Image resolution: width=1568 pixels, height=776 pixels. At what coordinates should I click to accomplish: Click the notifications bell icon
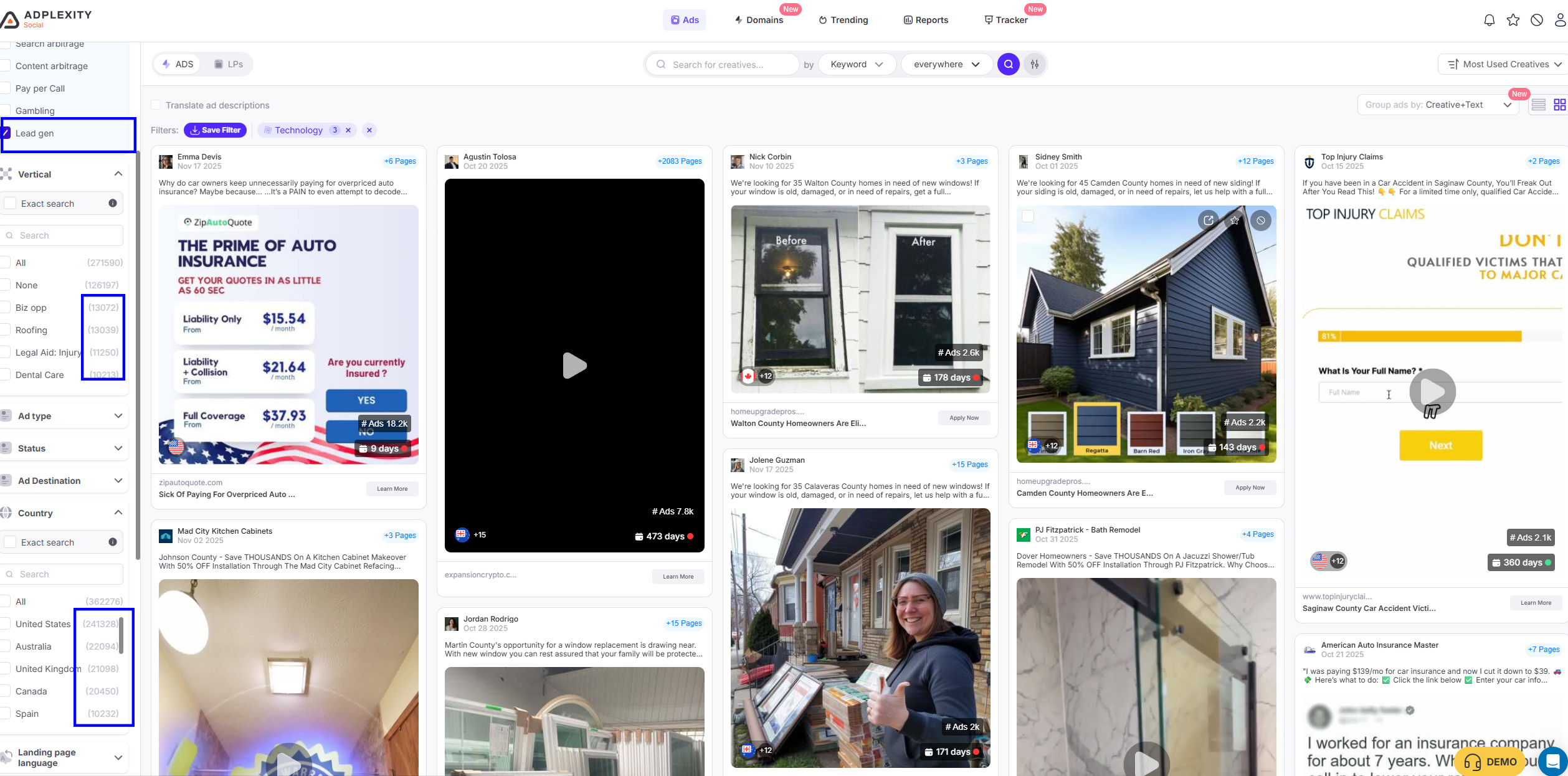click(1489, 20)
